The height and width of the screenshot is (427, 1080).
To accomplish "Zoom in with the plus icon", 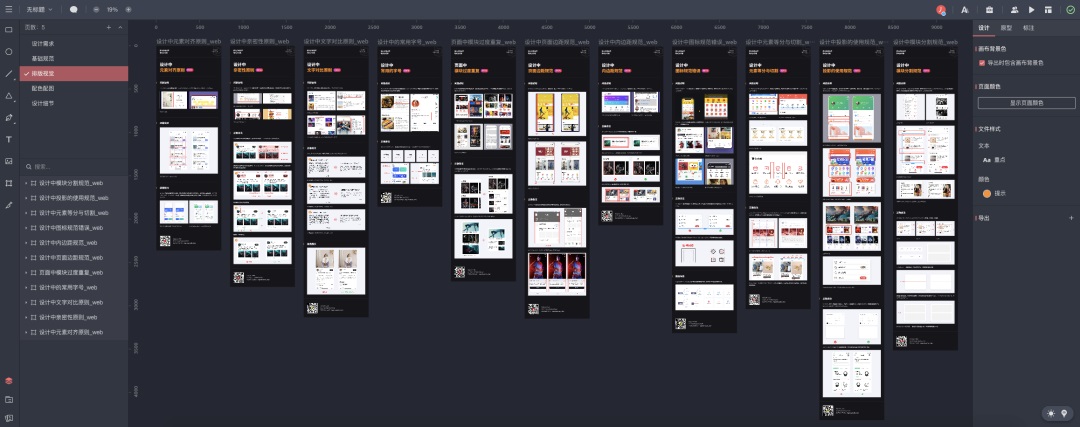I will pos(129,10).
